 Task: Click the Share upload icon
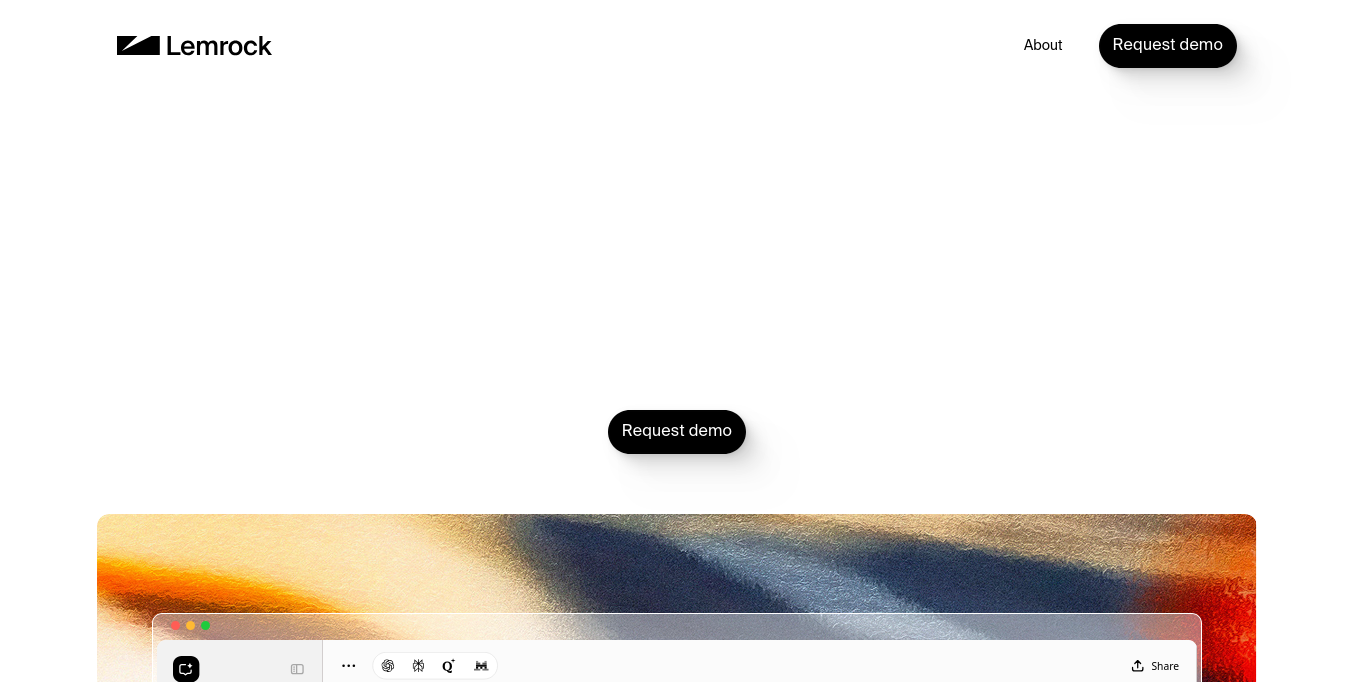click(1137, 666)
